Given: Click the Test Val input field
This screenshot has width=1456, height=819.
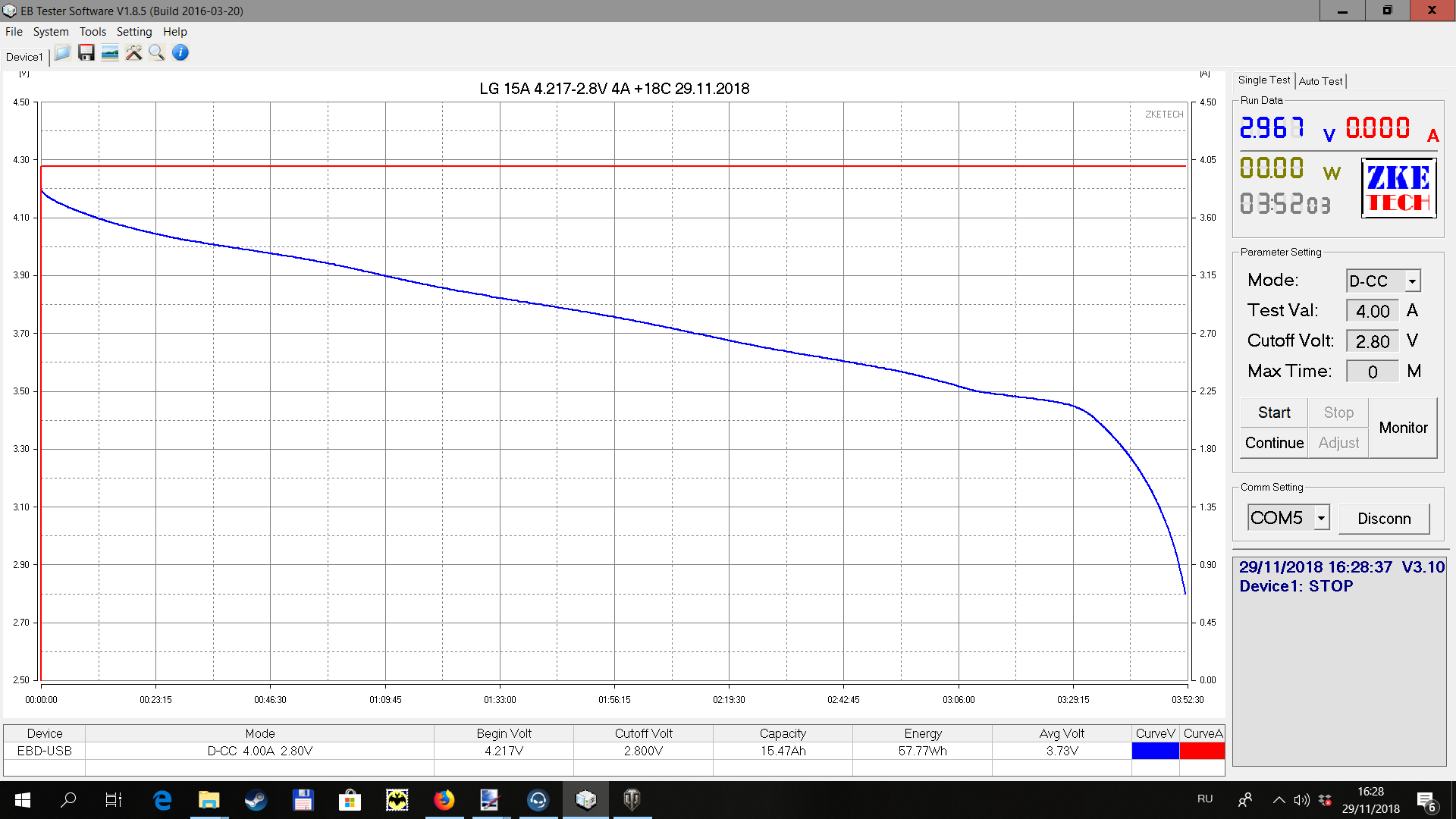Looking at the screenshot, I should 1372,311.
